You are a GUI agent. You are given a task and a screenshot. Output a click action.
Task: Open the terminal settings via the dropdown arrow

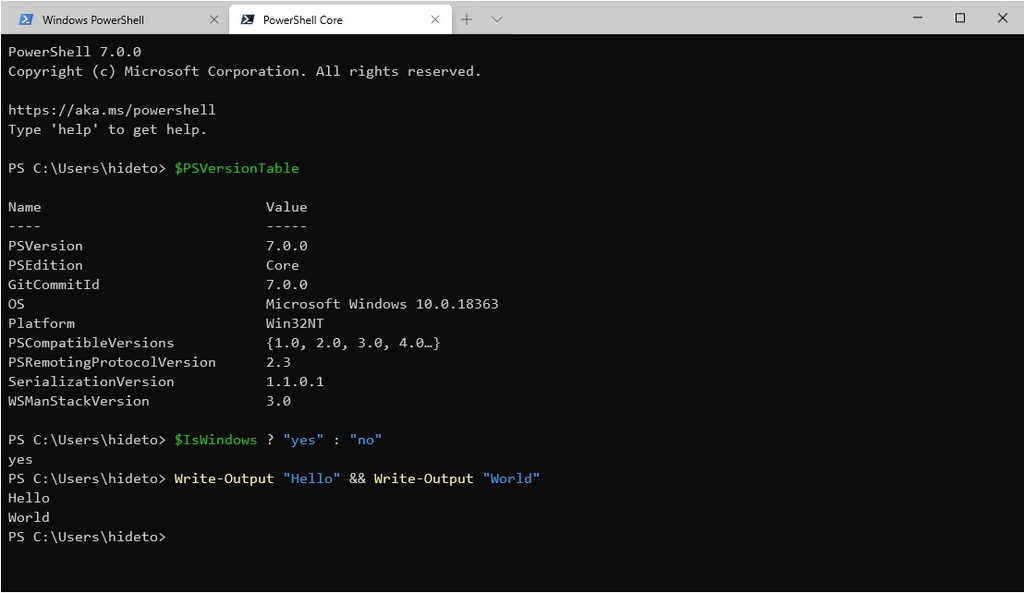(496, 19)
